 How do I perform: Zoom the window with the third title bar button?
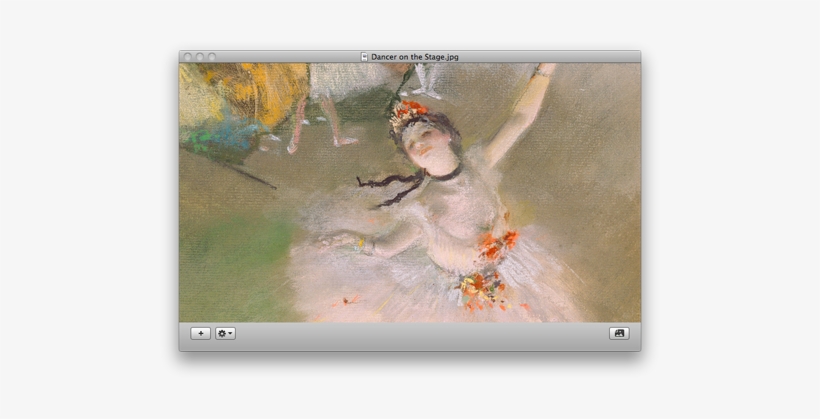click(212, 56)
